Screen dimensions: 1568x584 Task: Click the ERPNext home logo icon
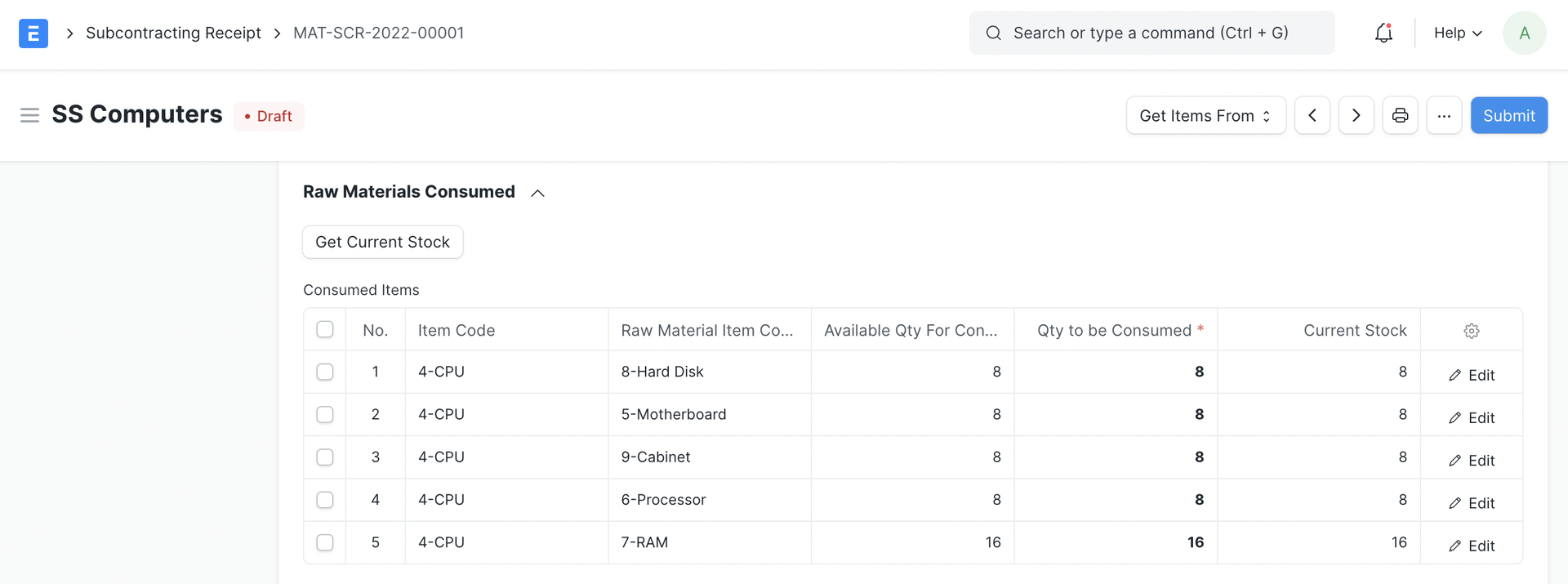pyautogui.click(x=33, y=33)
